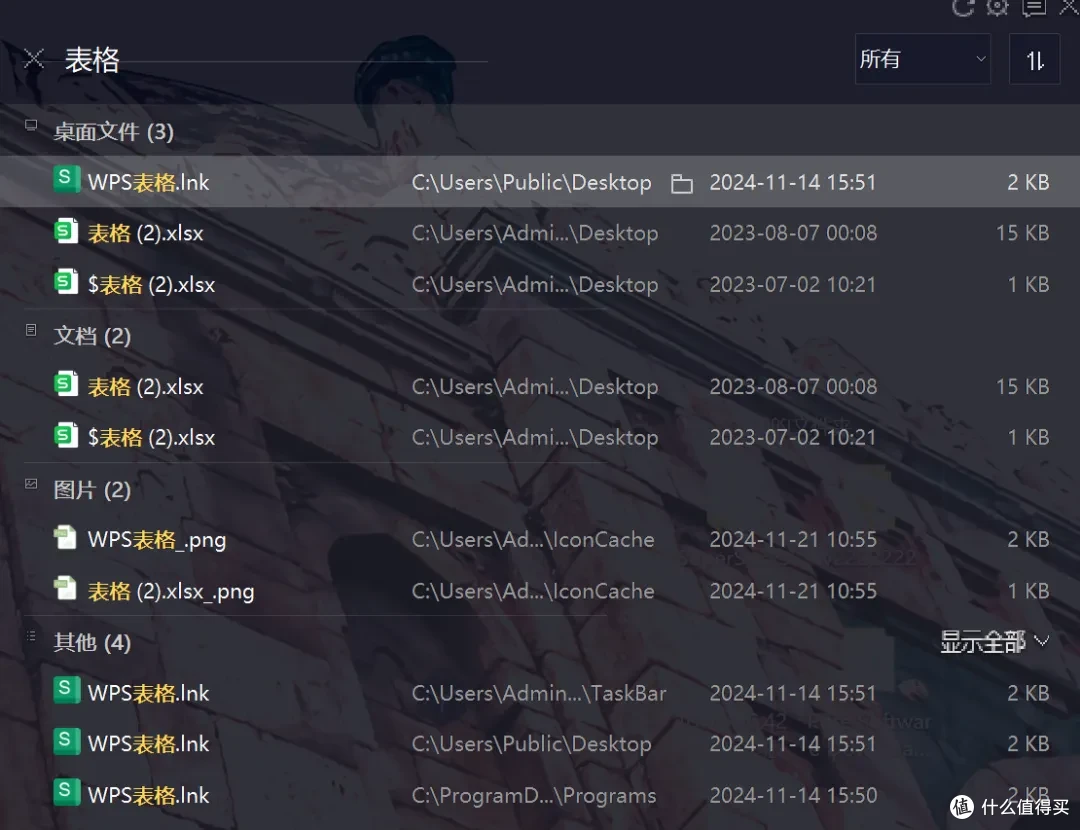Click 2 KB size of WPS表格_.png row
The width and height of the screenshot is (1080, 830).
click(x=1028, y=540)
